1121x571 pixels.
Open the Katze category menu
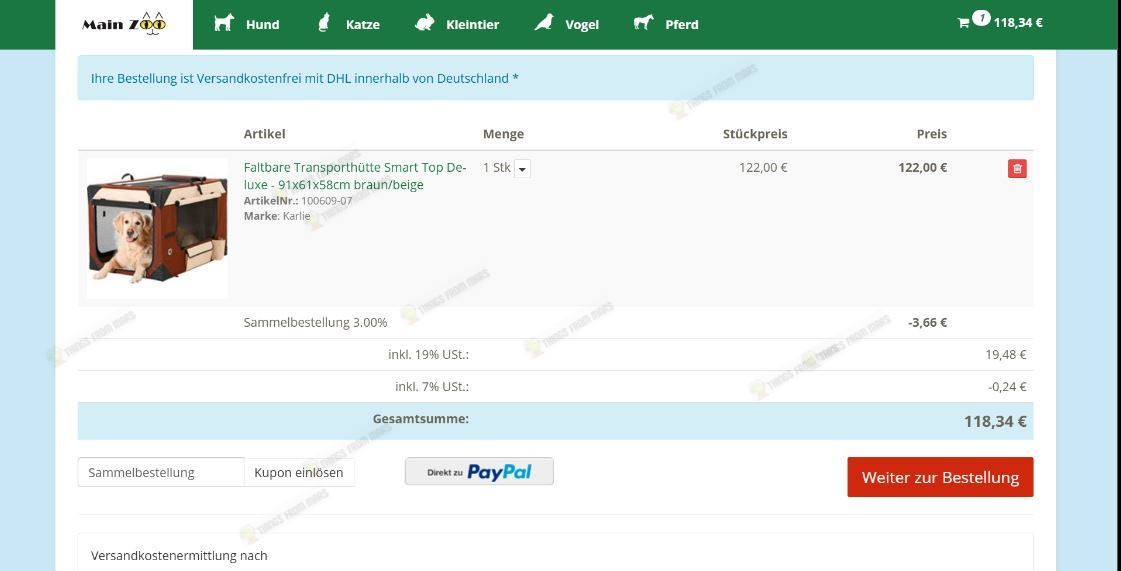(x=362, y=24)
